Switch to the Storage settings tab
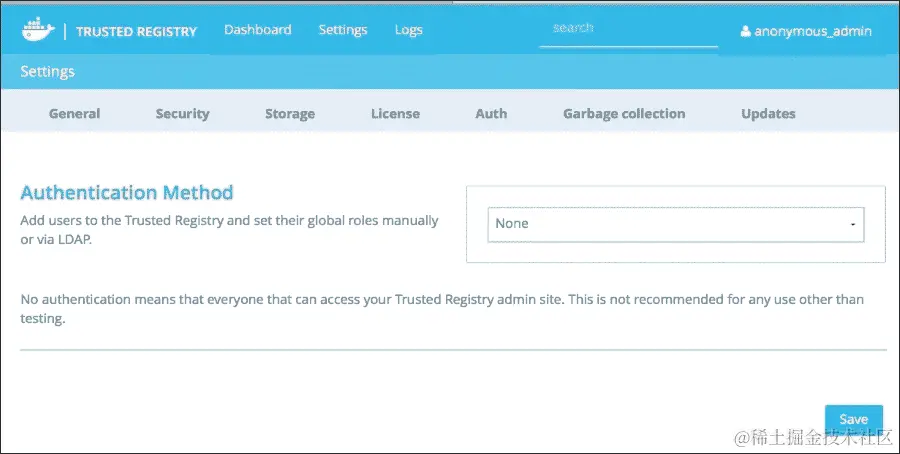Screen dimensions: 900x454 290,114
